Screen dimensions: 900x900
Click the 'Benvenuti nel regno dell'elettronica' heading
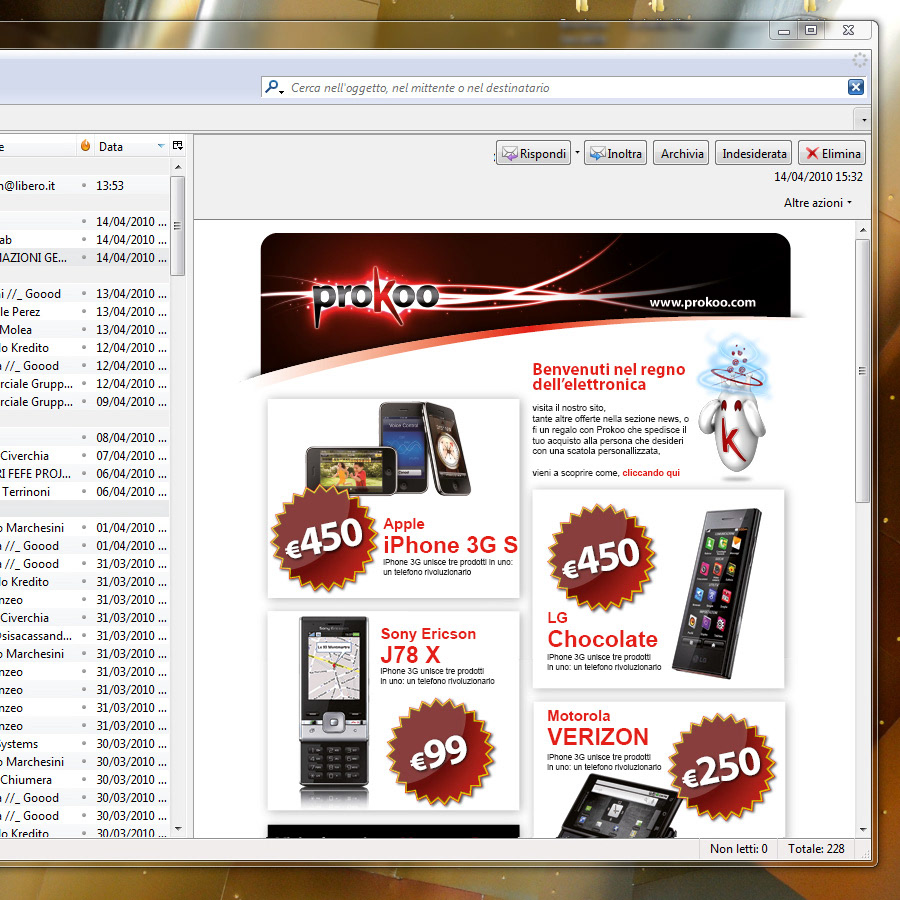608,377
